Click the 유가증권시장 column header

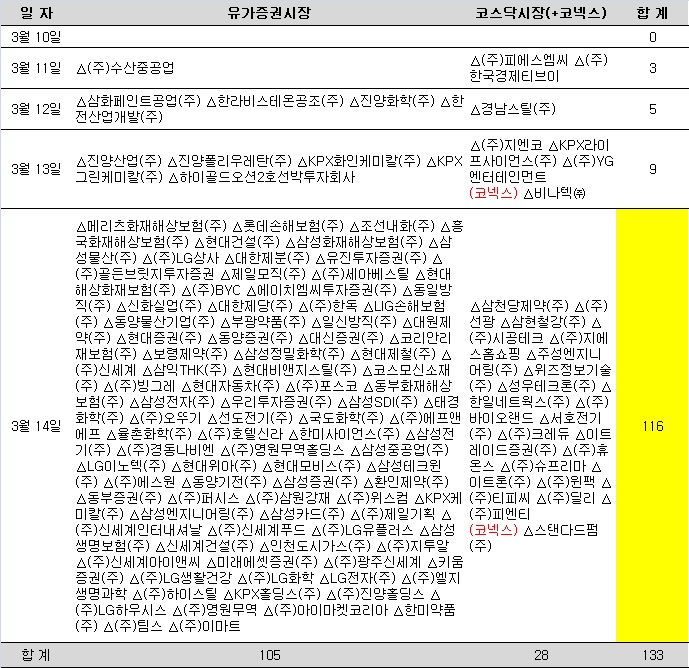click(269, 13)
